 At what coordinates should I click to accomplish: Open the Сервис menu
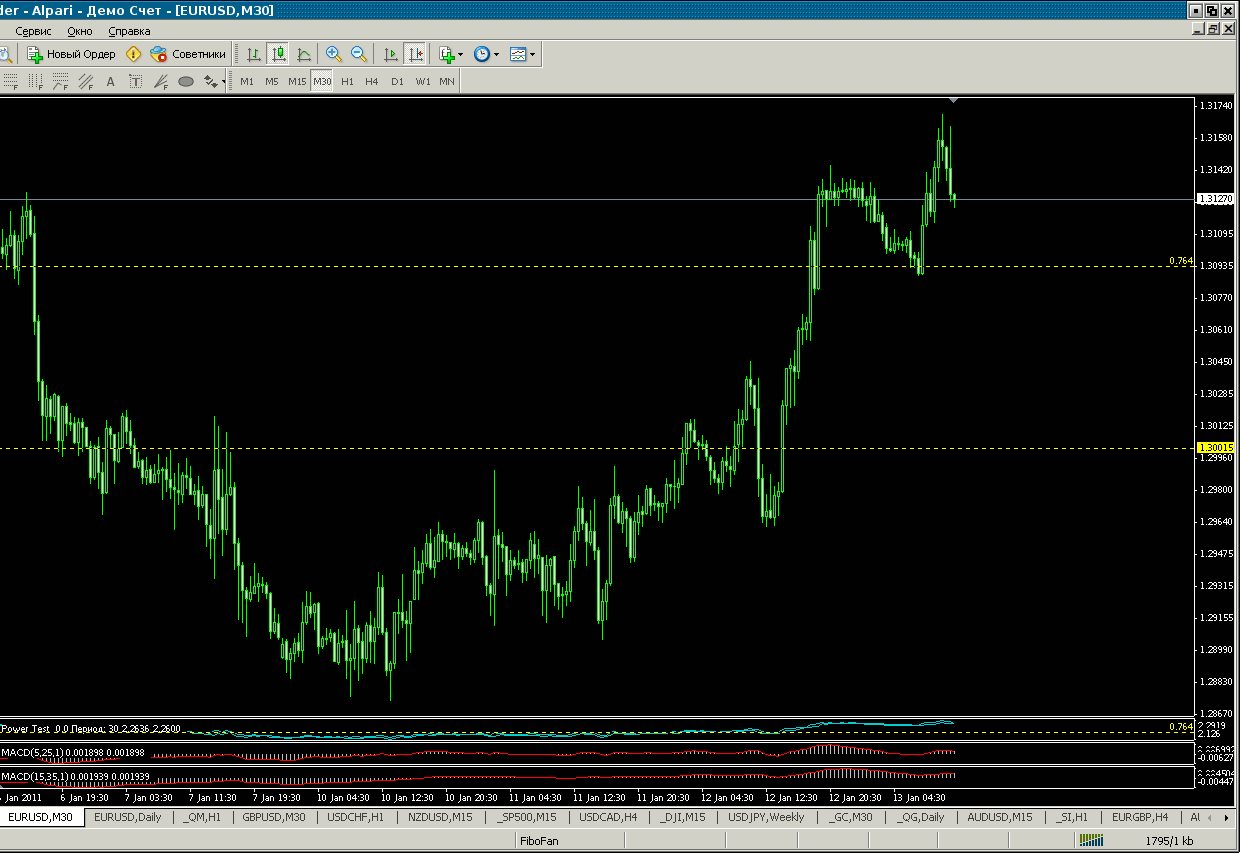click(33, 31)
